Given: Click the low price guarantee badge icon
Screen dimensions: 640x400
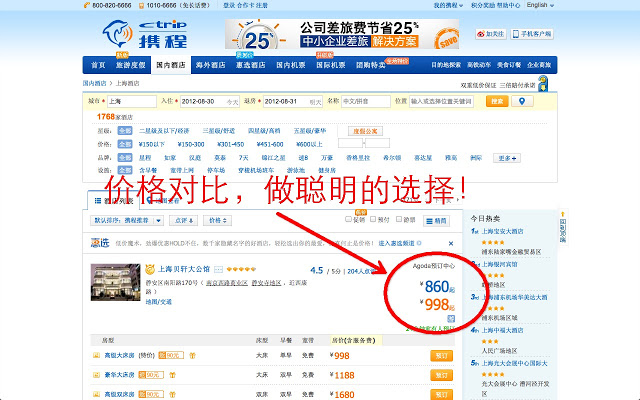Looking at the screenshot, I should pyautogui.click(x=543, y=84).
